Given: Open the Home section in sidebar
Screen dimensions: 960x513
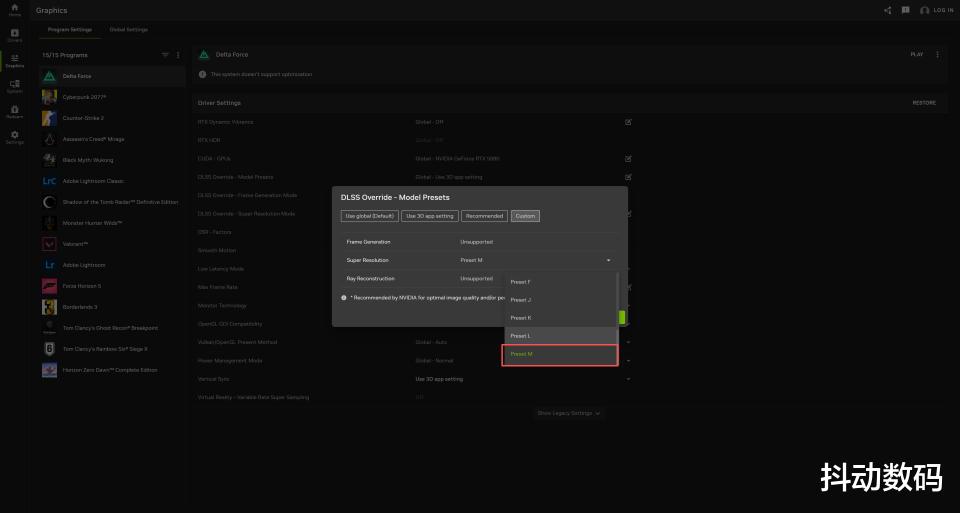Looking at the screenshot, I should 14,10.
